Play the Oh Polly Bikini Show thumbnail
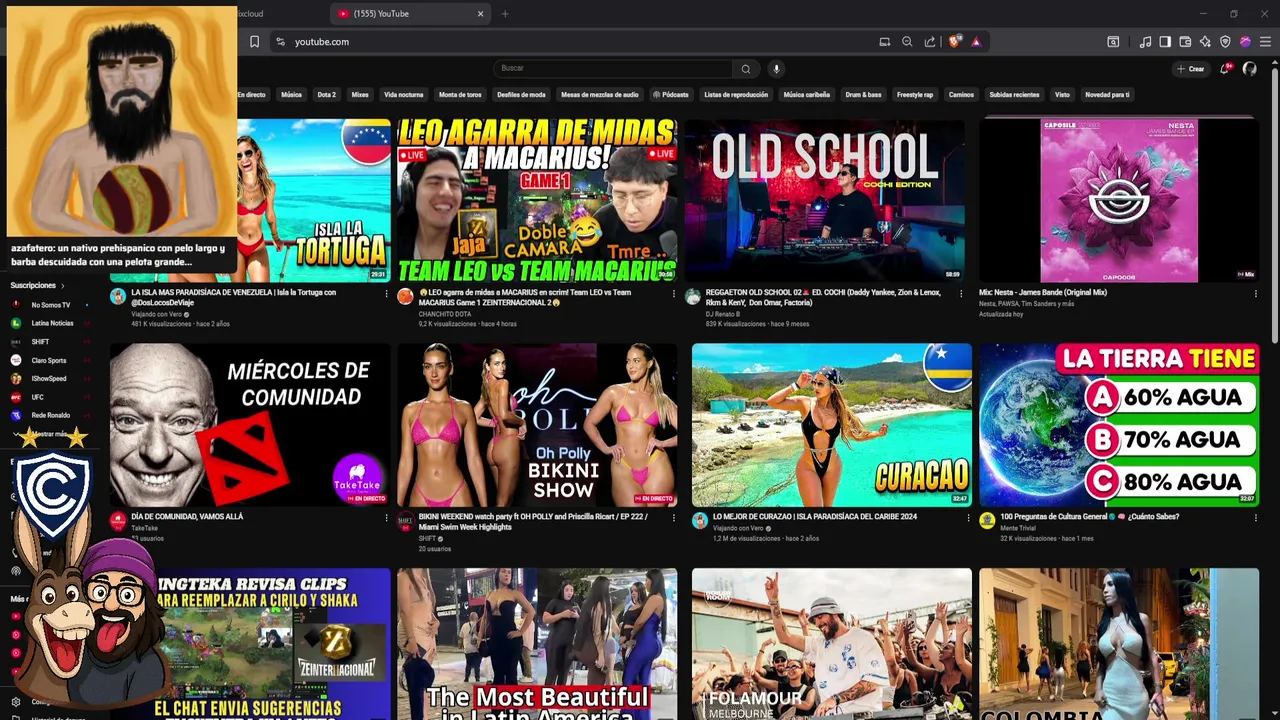The width and height of the screenshot is (1280, 720). pyautogui.click(x=537, y=425)
